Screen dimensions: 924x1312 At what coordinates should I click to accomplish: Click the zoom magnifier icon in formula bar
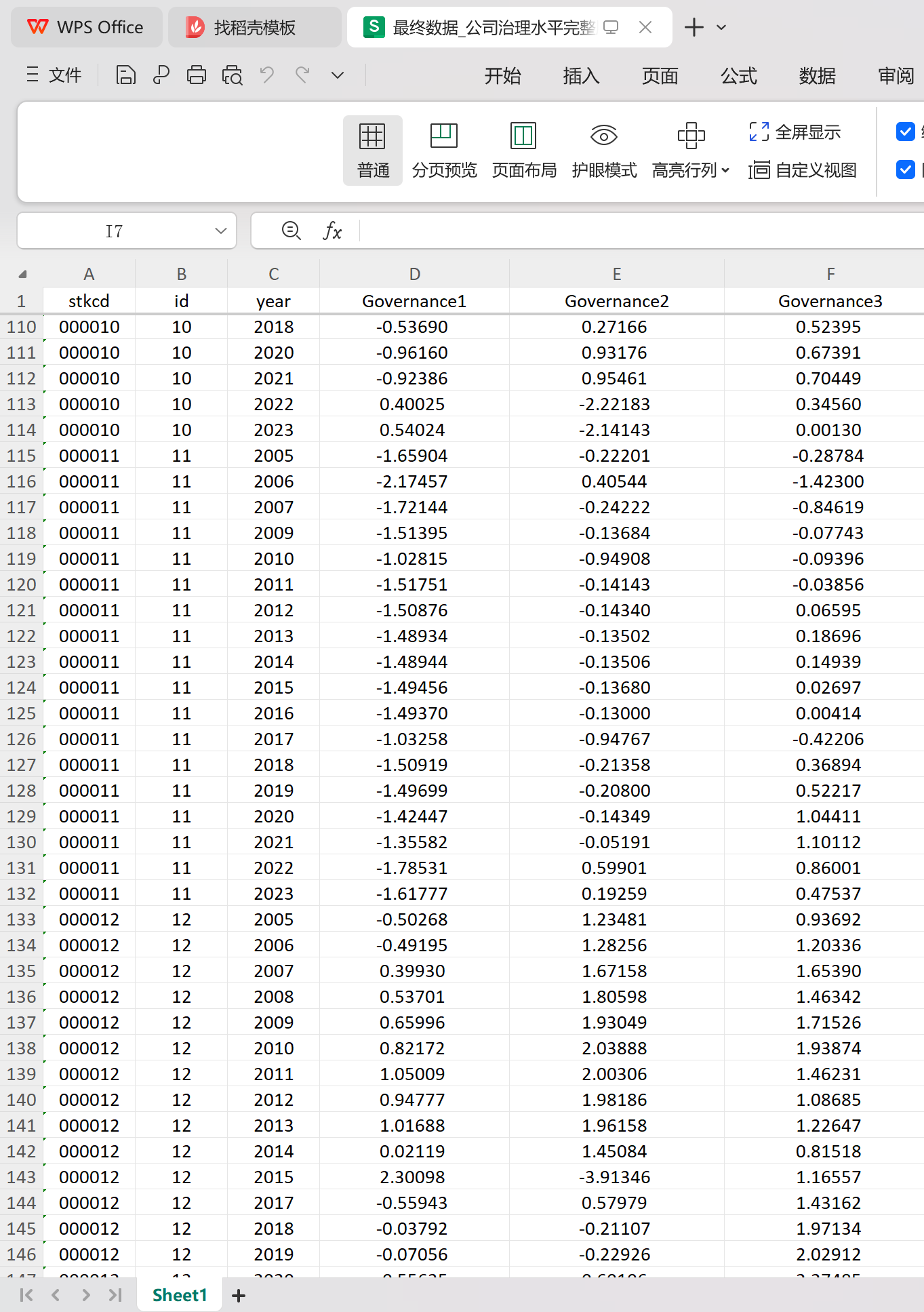pos(291,231)
